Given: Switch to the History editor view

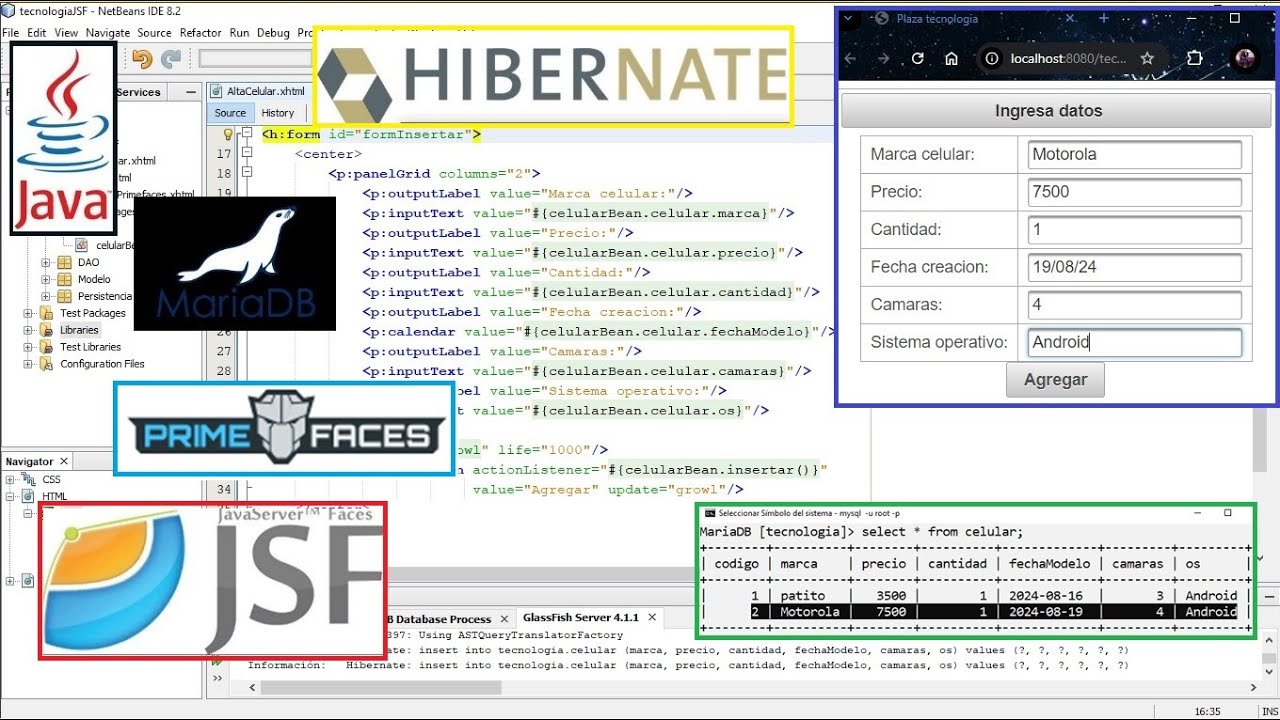Looking at the screenshot, I should [278, 113].
